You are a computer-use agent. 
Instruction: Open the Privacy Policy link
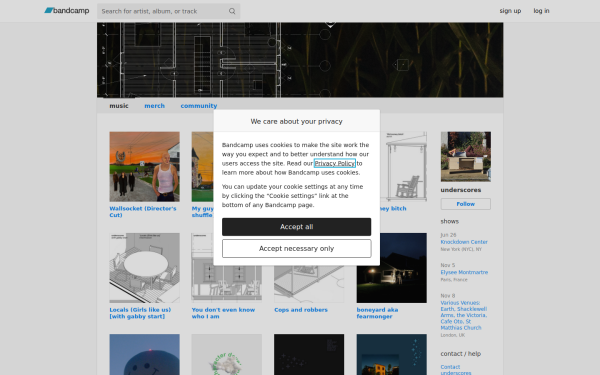(335, 163)
